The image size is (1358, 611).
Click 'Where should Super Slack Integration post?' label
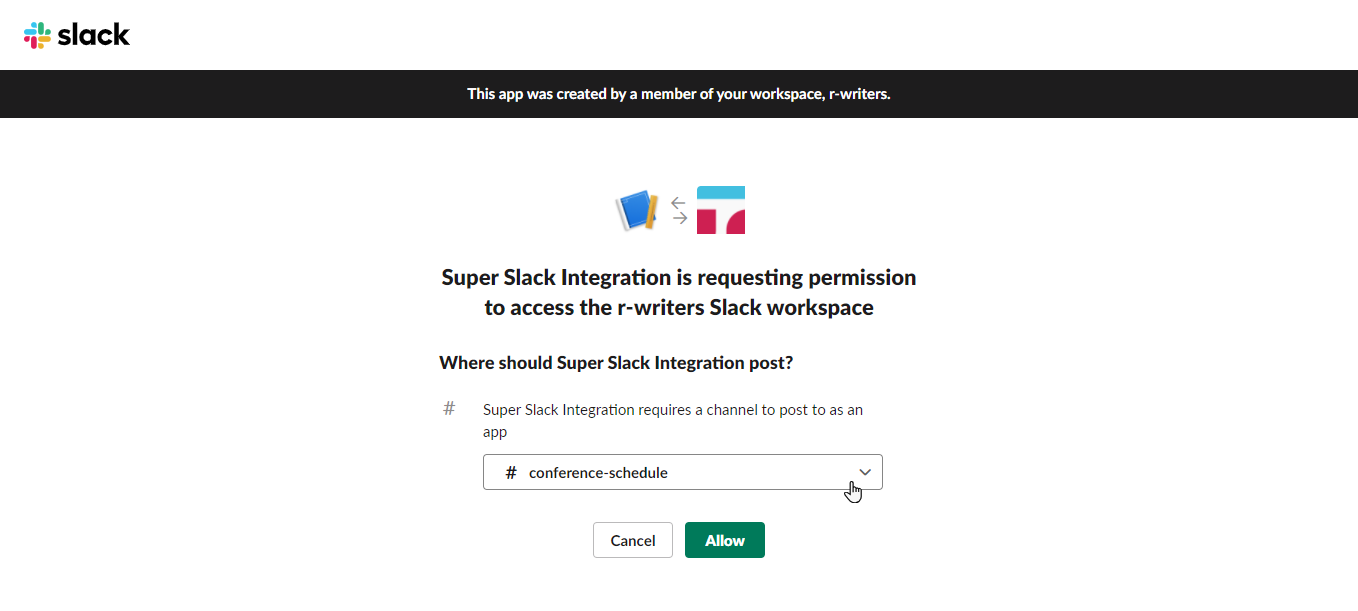(x=616, y=363)
